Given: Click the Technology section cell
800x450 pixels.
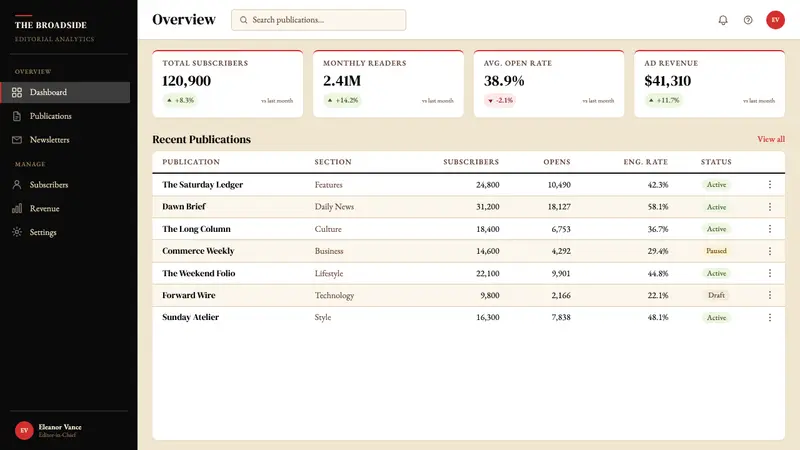Looking at the screenshot, I should [334, 295].
